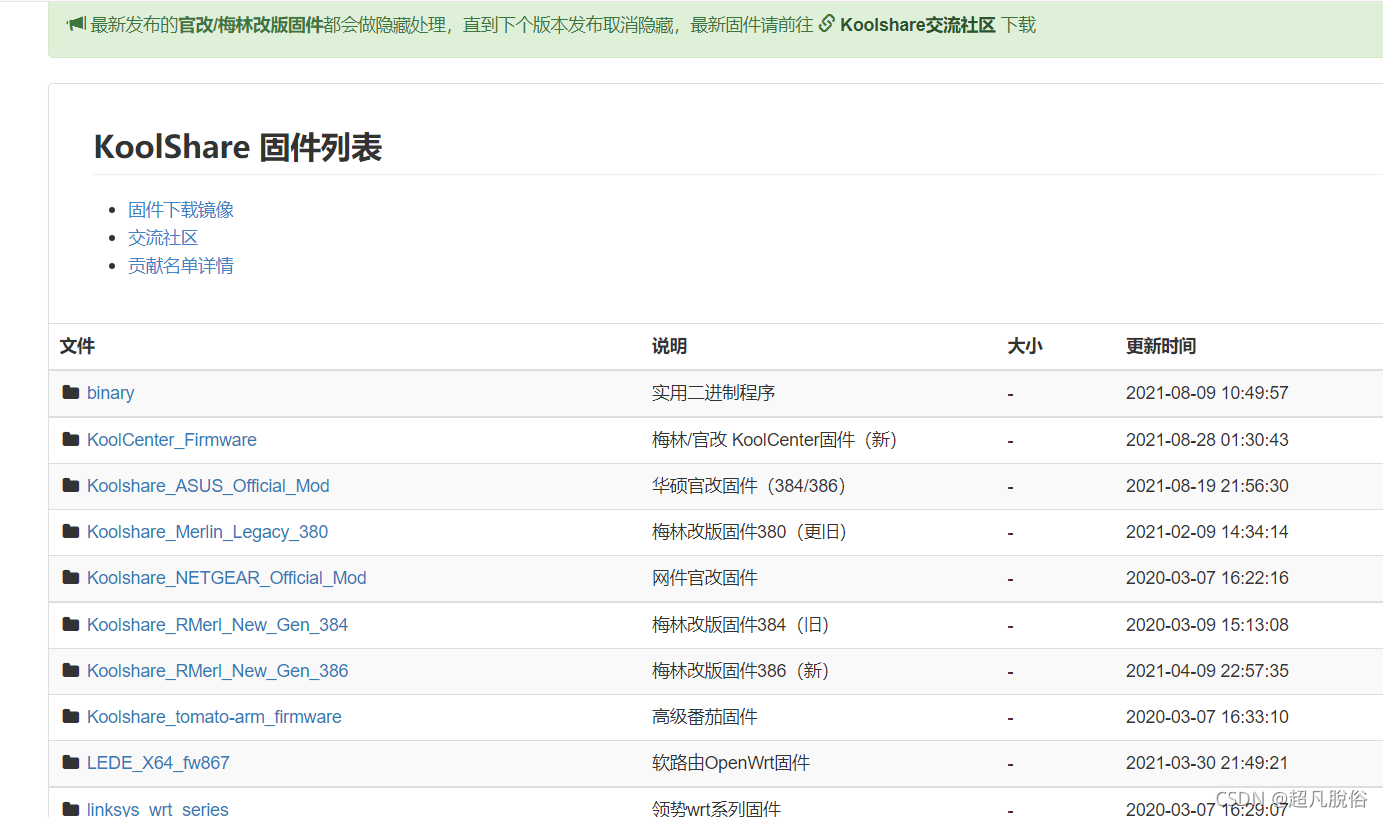Click description 实用二进制程序
The height and width of the screenshot is (817, 1383).
click(714, 393)
